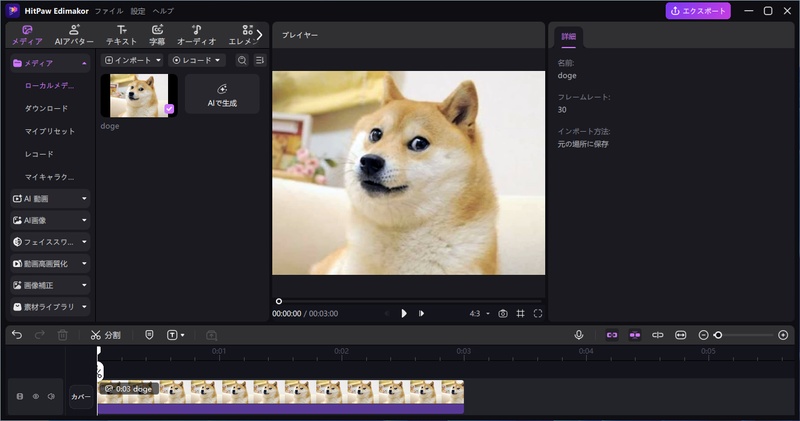Step to next frame
The height and width of the screenshot is (421, 800).
[421, 313]
